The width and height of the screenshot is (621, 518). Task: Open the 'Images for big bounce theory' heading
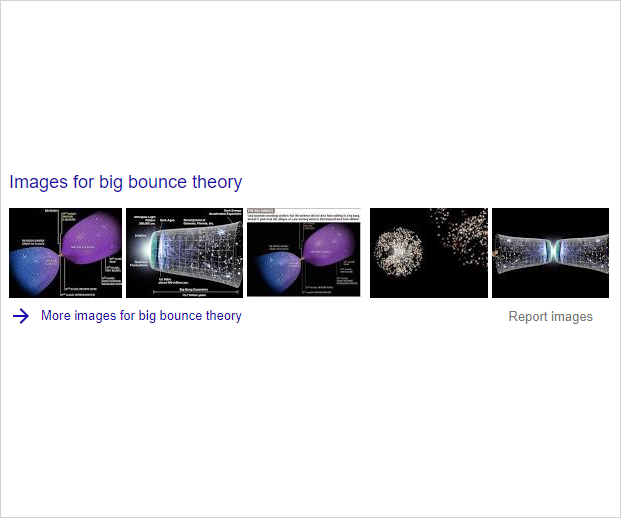(x=126, y=182)
